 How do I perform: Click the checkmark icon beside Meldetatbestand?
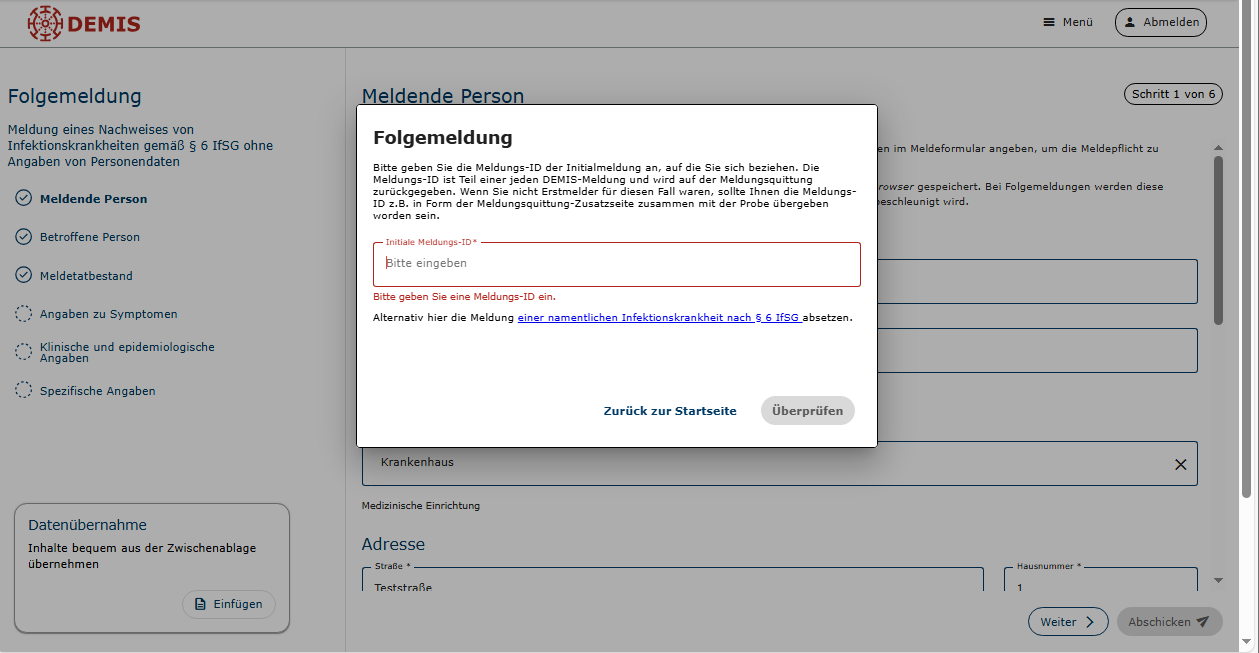(x=24, y=275)
